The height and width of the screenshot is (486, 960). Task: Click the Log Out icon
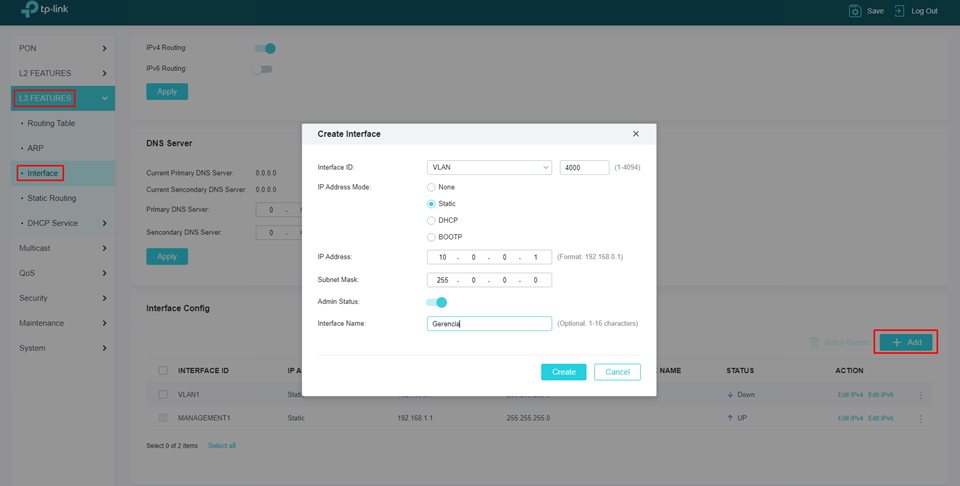[900, 11]
